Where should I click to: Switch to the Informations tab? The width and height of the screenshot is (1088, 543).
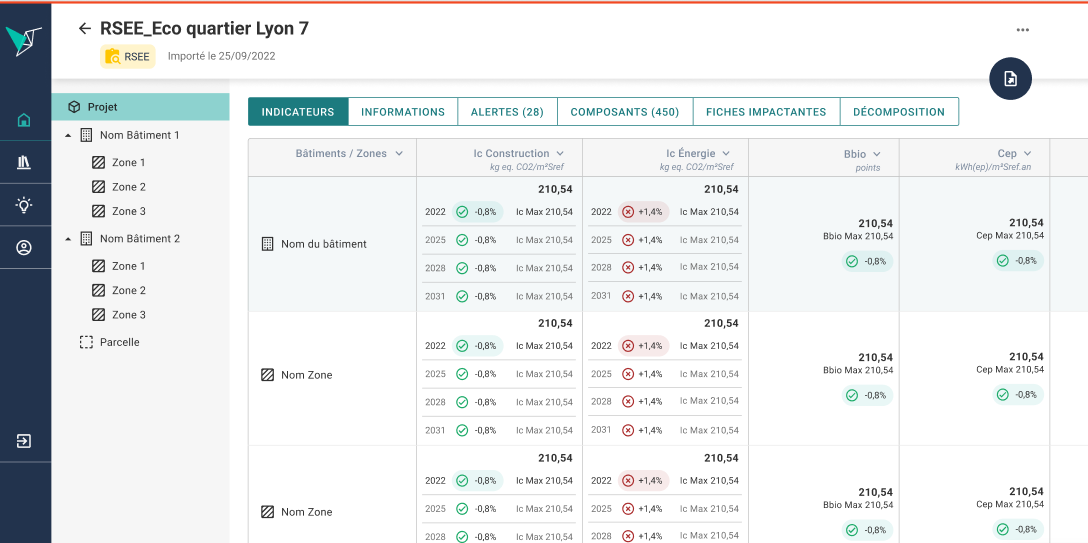(x=402, y=112)
